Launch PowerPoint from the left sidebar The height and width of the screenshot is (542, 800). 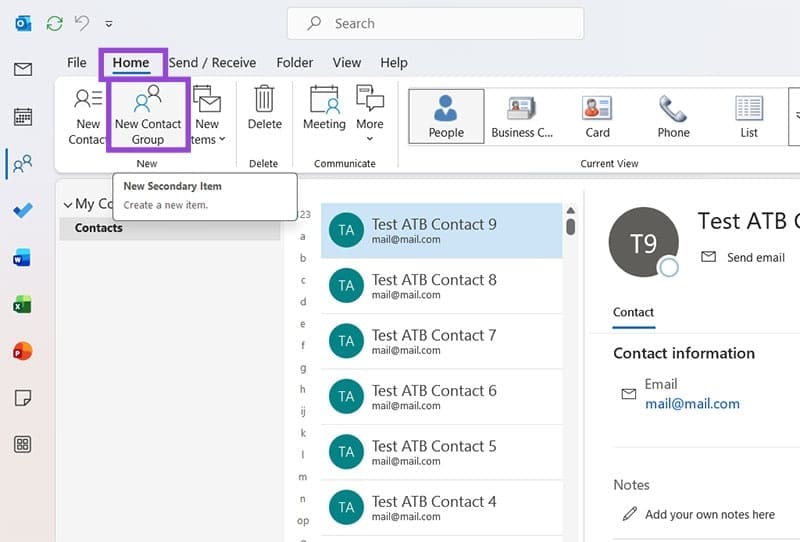pos(22,351)
